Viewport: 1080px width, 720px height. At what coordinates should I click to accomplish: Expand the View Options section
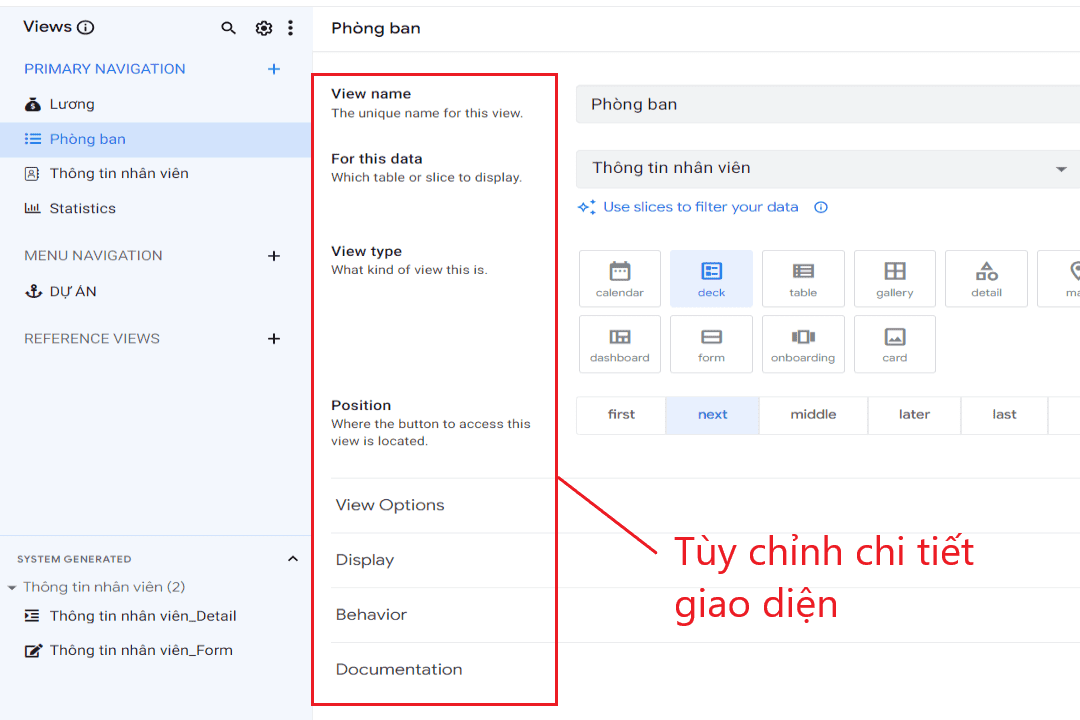390,504
